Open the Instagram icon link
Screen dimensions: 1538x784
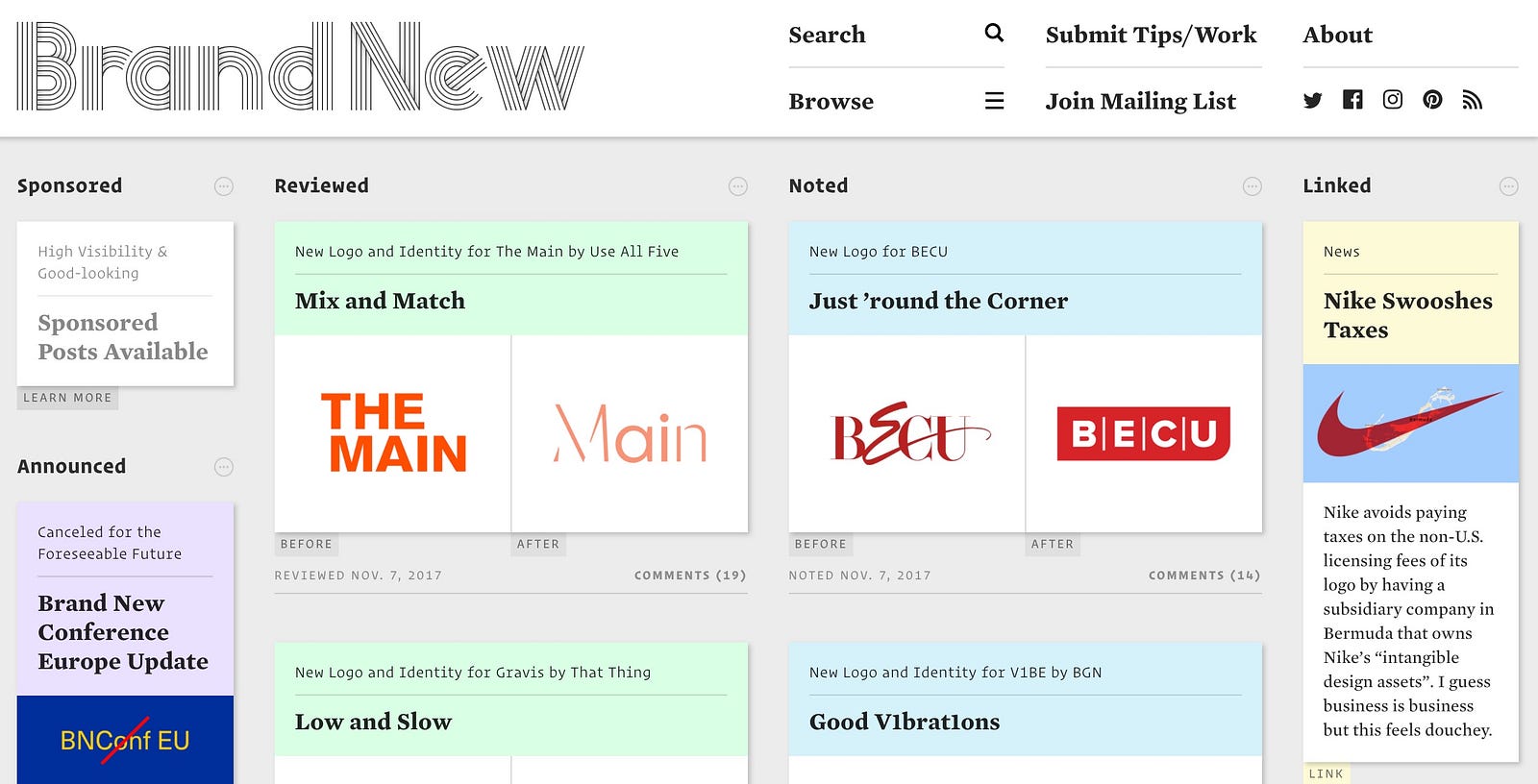click(x=1393, y=99)
